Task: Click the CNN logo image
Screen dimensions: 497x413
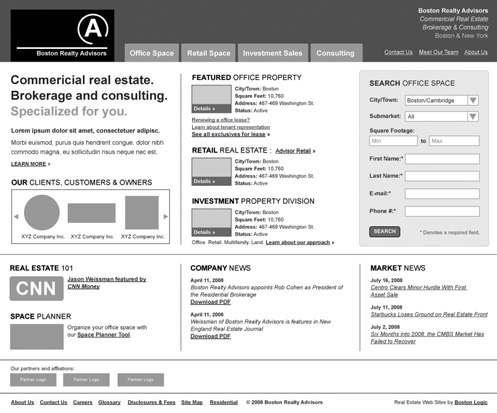Action: click(x=36, y=289)
